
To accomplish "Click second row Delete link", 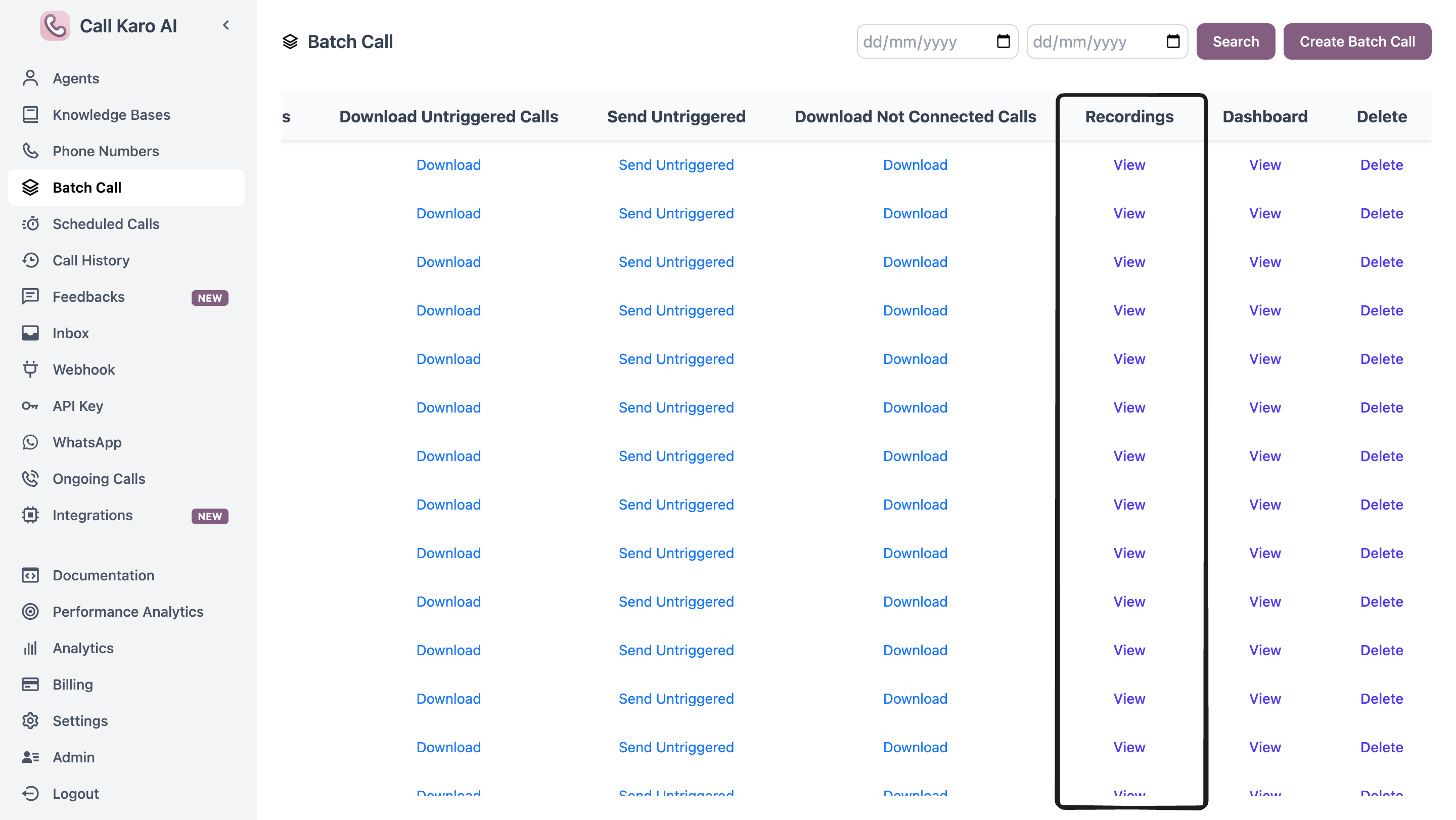I will pos(1381,213).
